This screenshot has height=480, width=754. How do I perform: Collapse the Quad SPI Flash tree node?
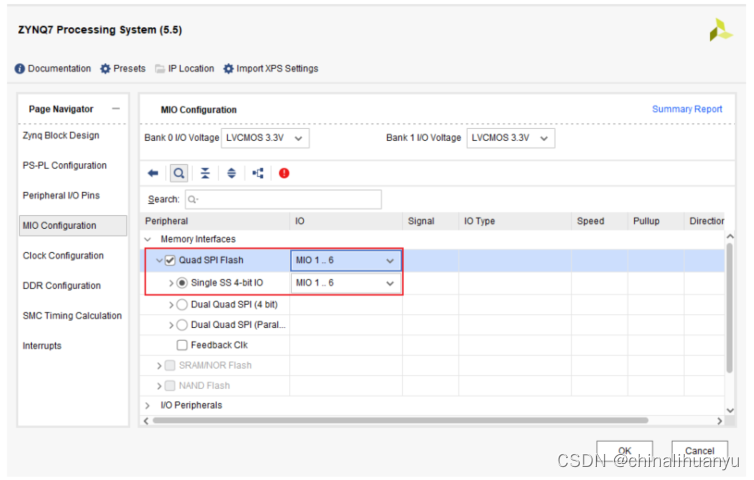coord(159,260)
